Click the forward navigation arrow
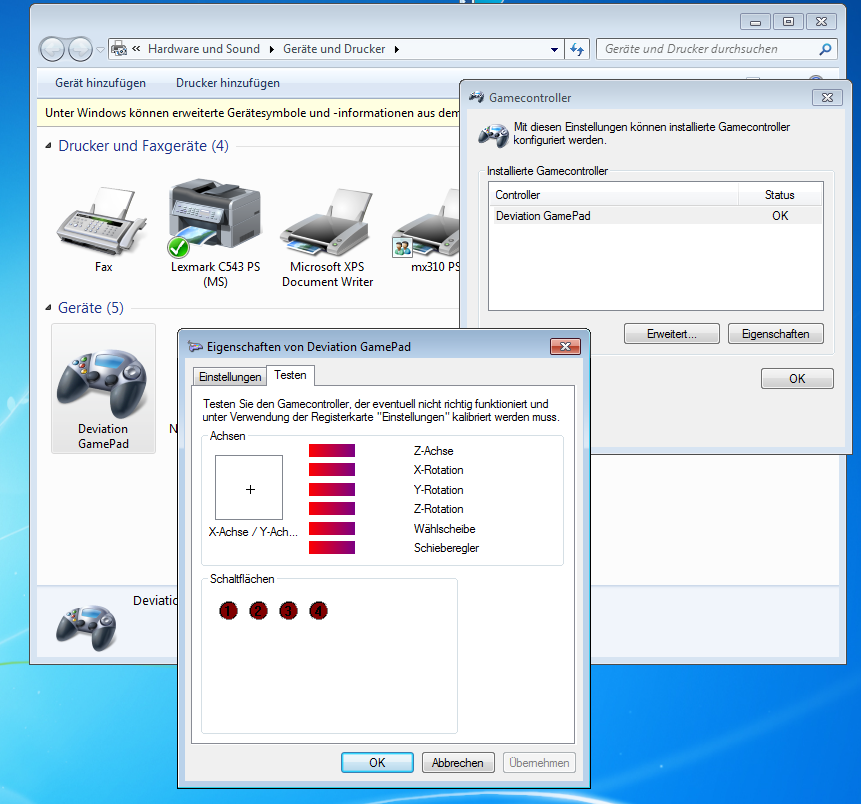This screenshot has height=804, width=861. (80, 49)
